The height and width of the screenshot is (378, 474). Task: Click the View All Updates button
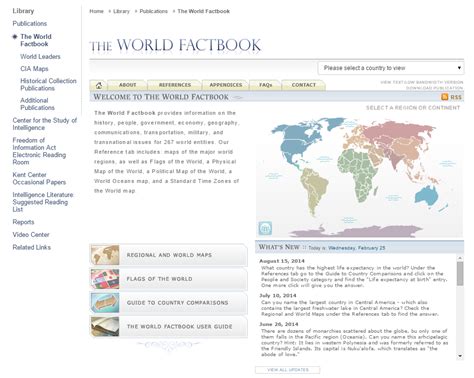[x=288, y=370]
